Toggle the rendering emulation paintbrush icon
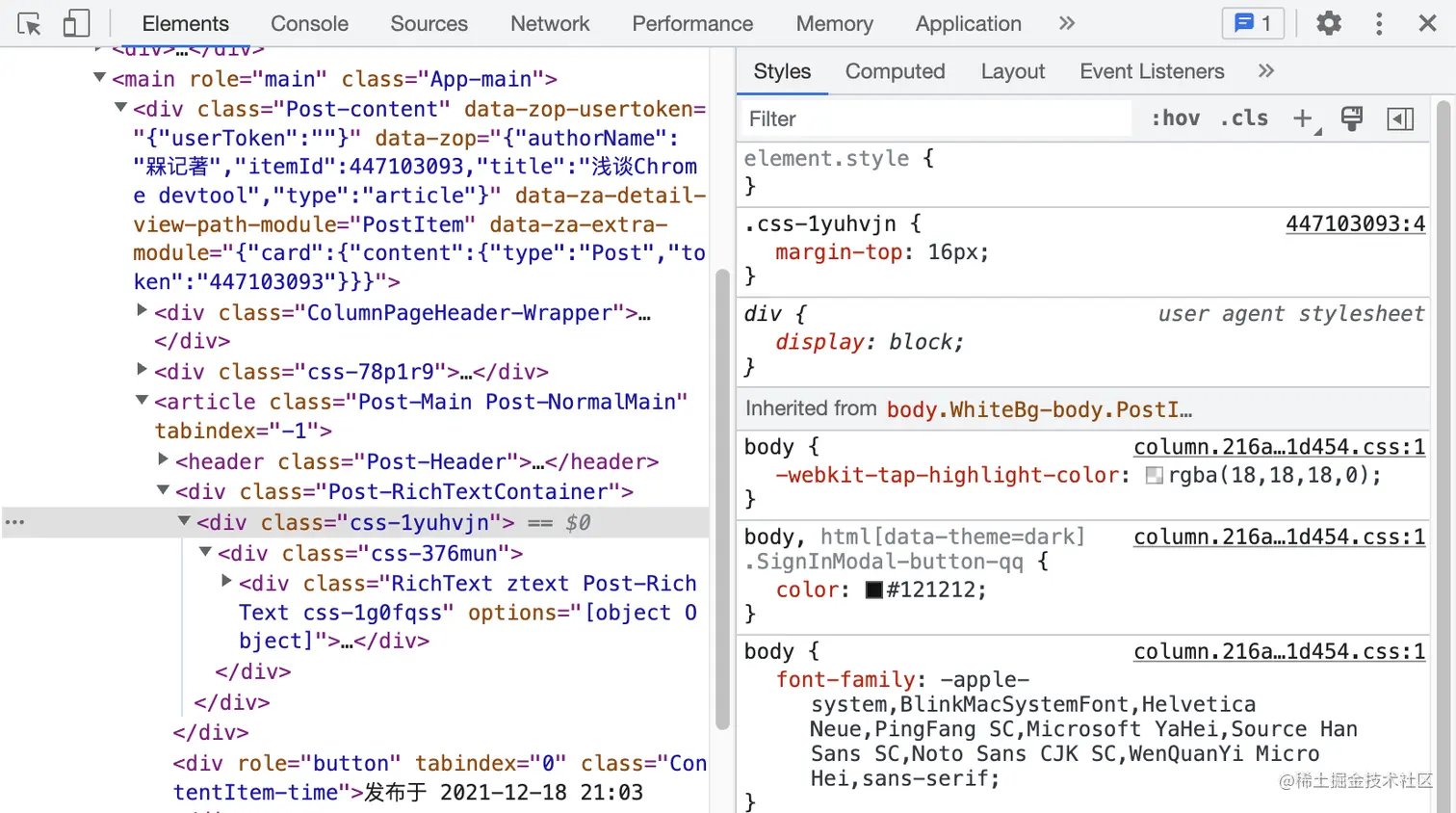 [1352, 118]
